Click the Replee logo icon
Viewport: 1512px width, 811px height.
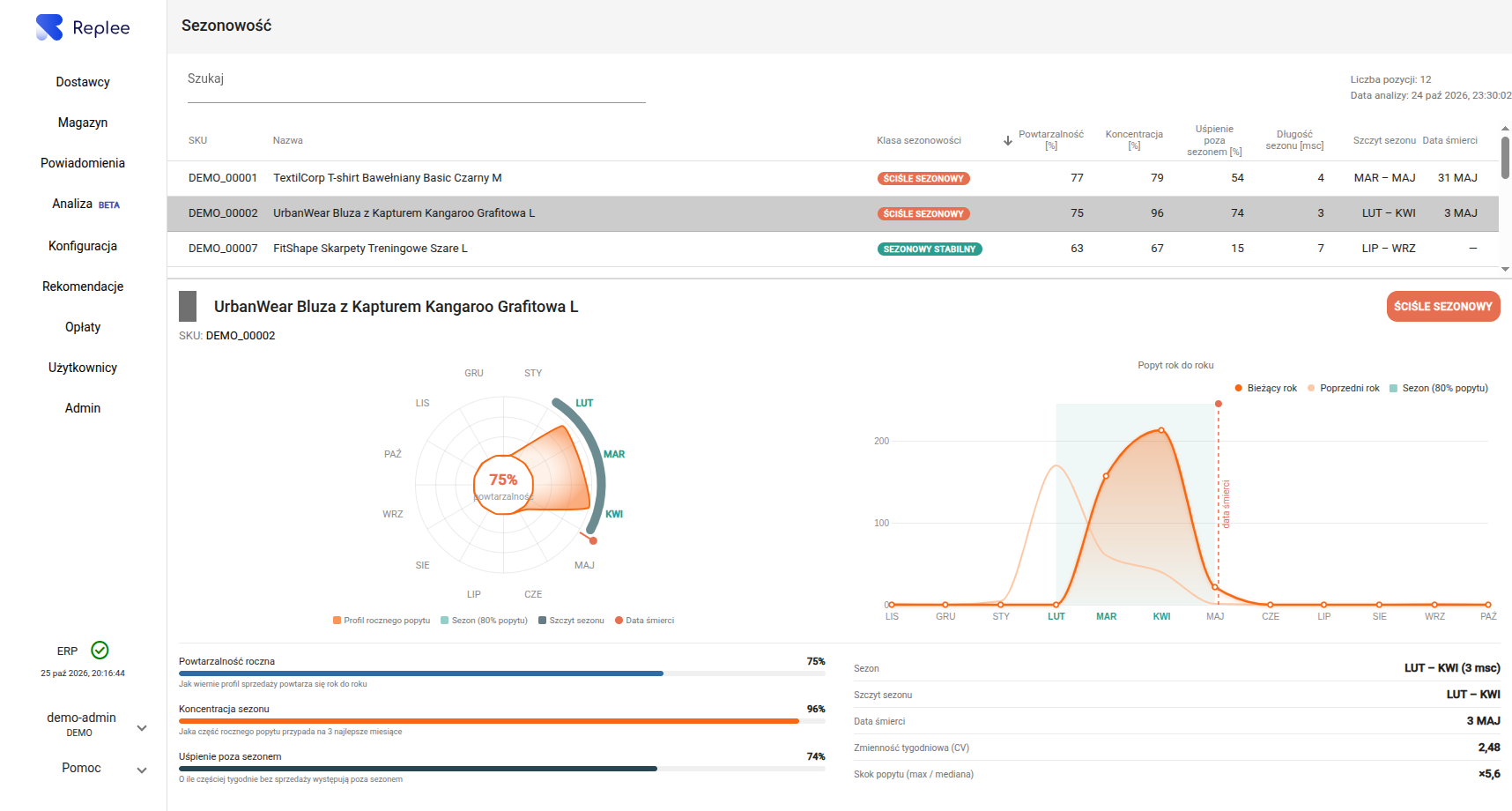(x=49, y=27)
